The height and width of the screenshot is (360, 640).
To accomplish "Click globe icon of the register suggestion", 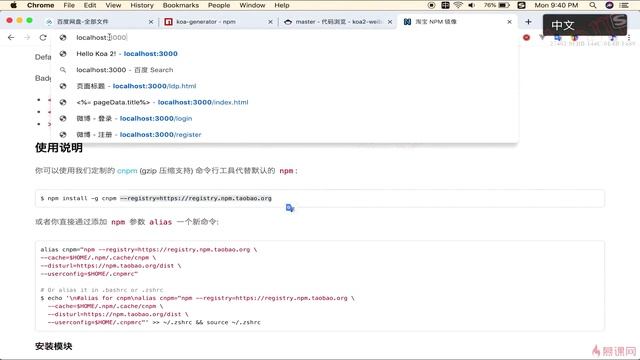I will click(63, 134).
